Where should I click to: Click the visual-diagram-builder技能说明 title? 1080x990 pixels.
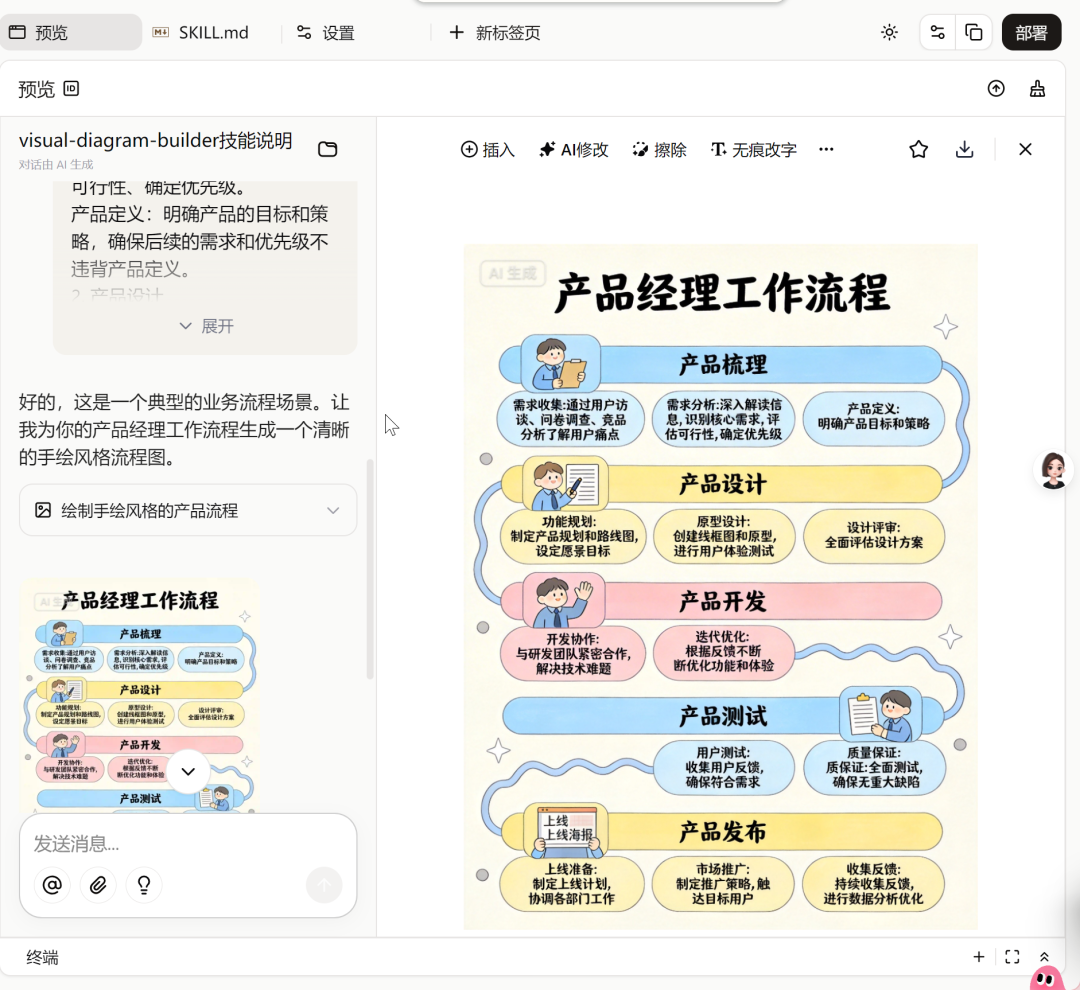pos(156,141)
